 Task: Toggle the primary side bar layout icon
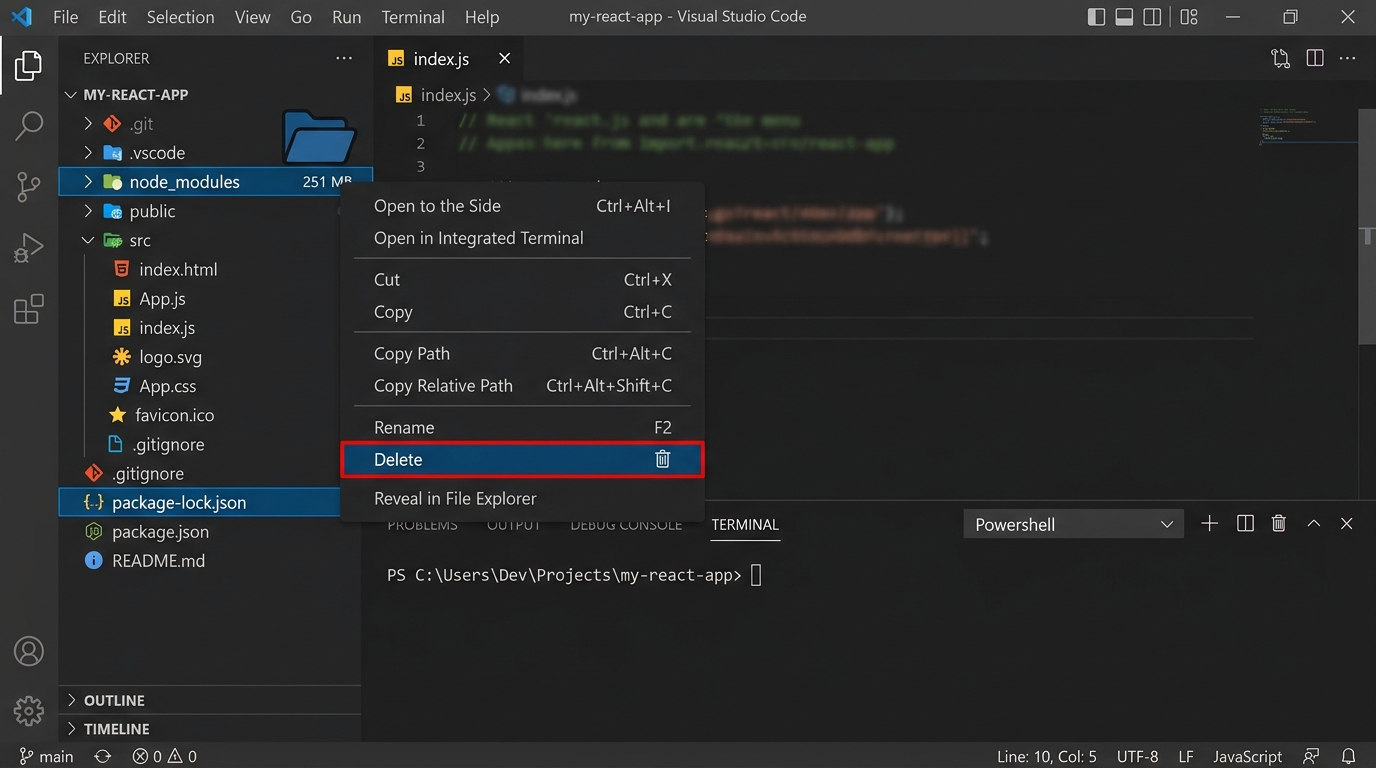tap(1096, 17)
